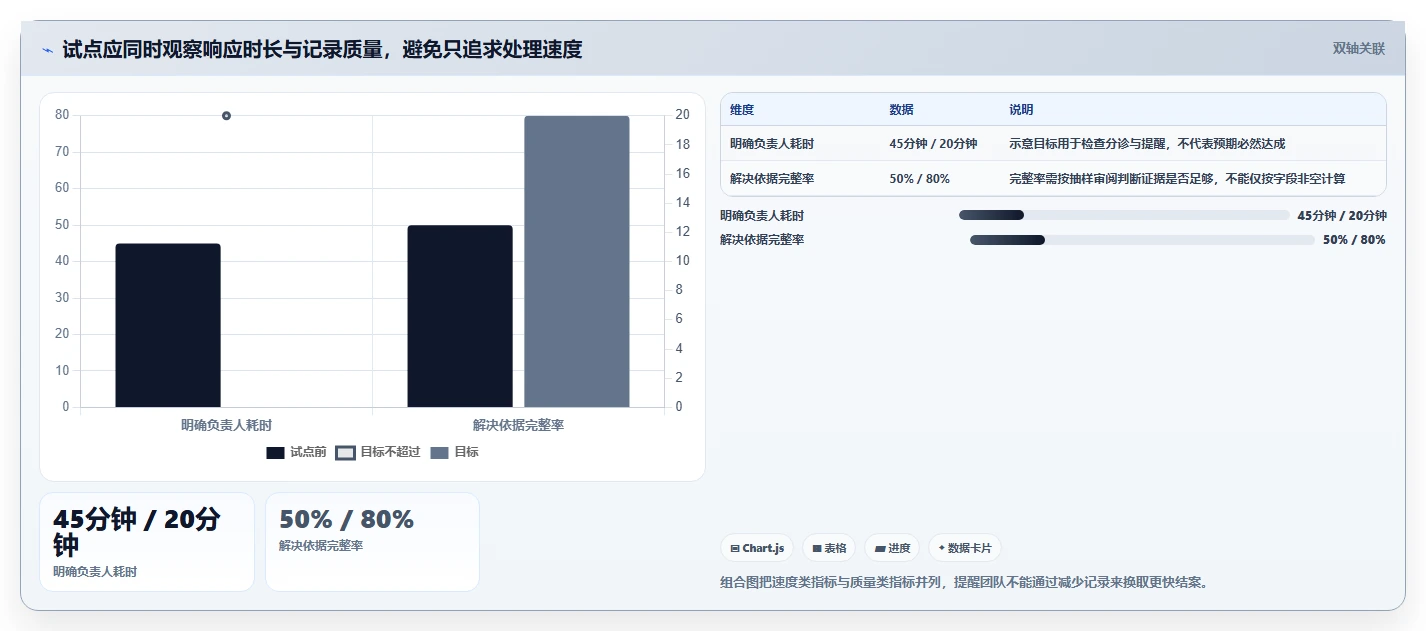Click the 45分钟 / 20分钟 data card

[x=147, y=542]
